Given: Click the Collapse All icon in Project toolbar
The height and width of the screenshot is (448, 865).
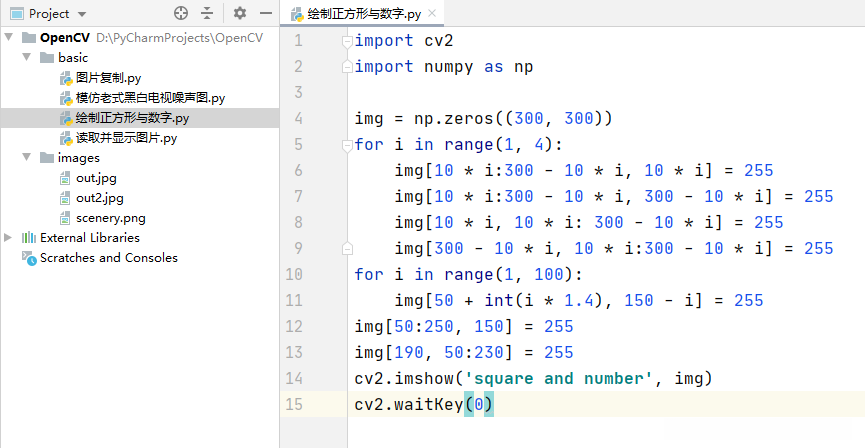Looking at the screenshot, I should click(x=207, y=13).
